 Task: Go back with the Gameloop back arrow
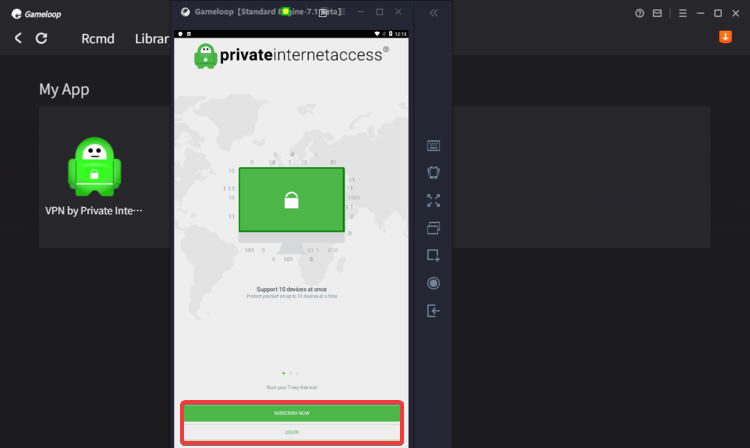pos(18,38)
